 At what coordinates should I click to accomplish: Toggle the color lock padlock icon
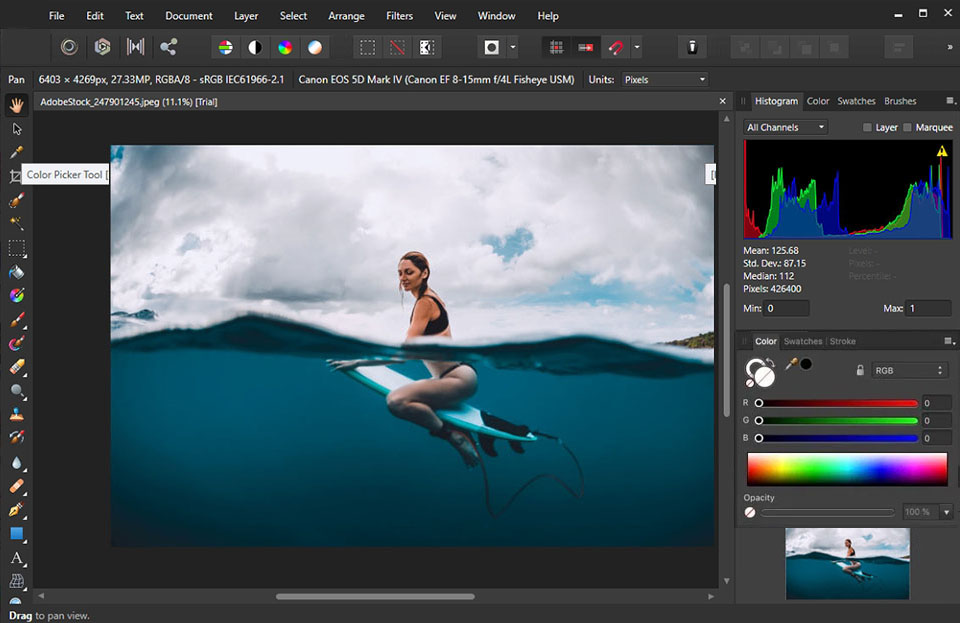860,370
